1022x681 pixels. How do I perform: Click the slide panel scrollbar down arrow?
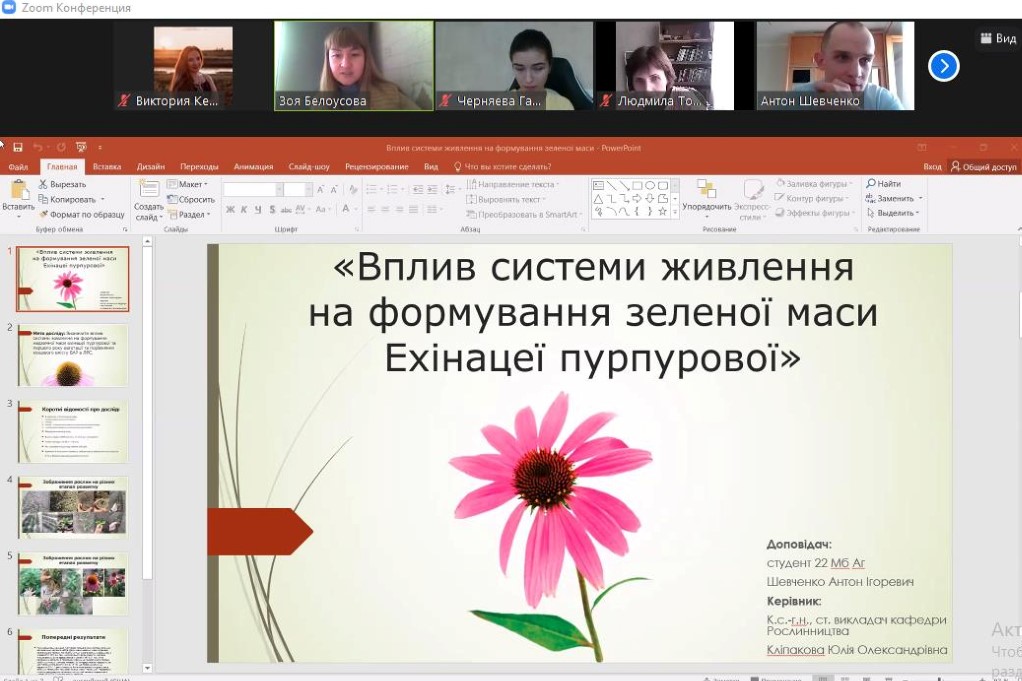pyautogui.click(x=147, y=668)
